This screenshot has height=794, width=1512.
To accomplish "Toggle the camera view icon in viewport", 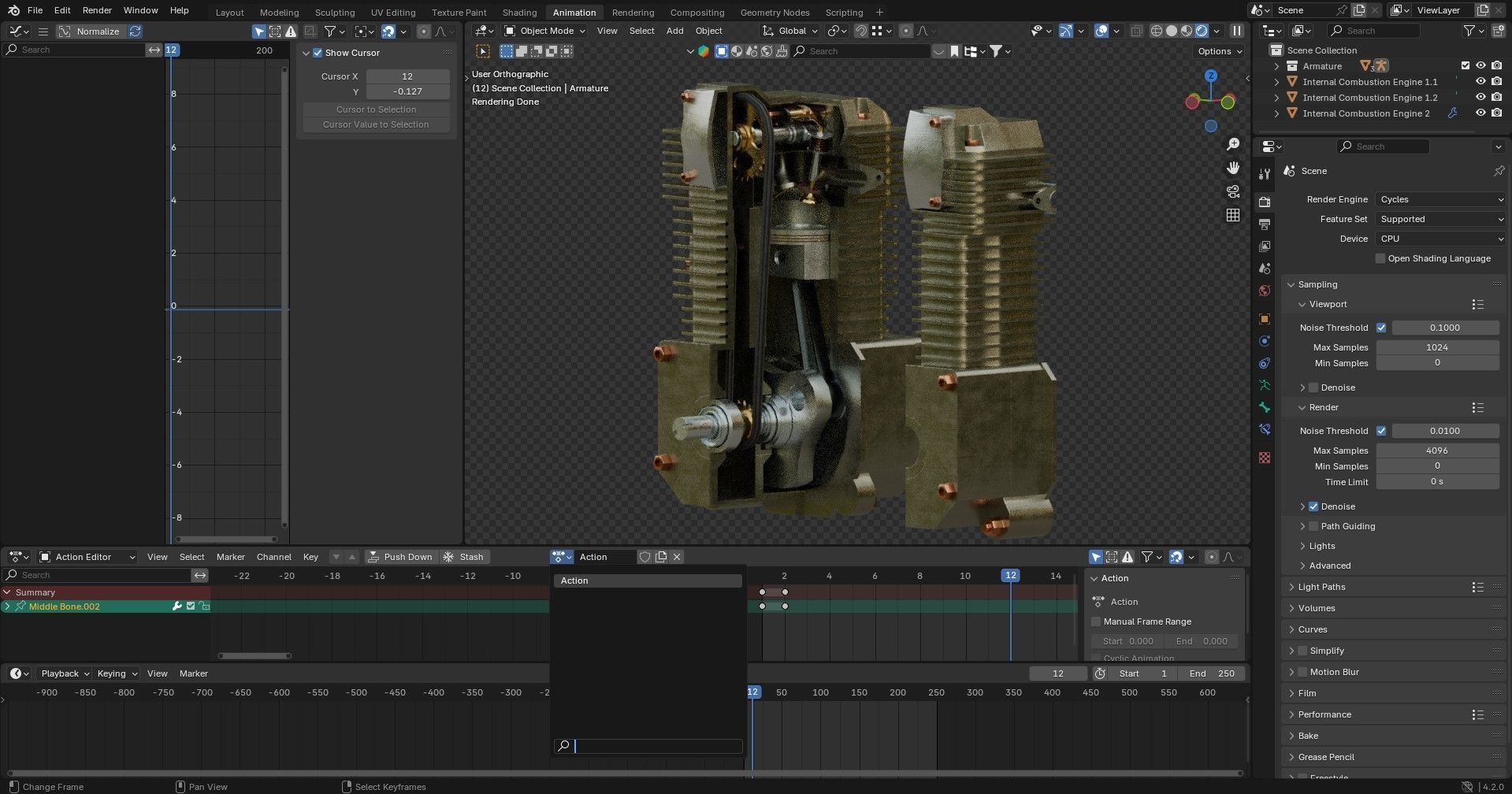I will 1233,191.
